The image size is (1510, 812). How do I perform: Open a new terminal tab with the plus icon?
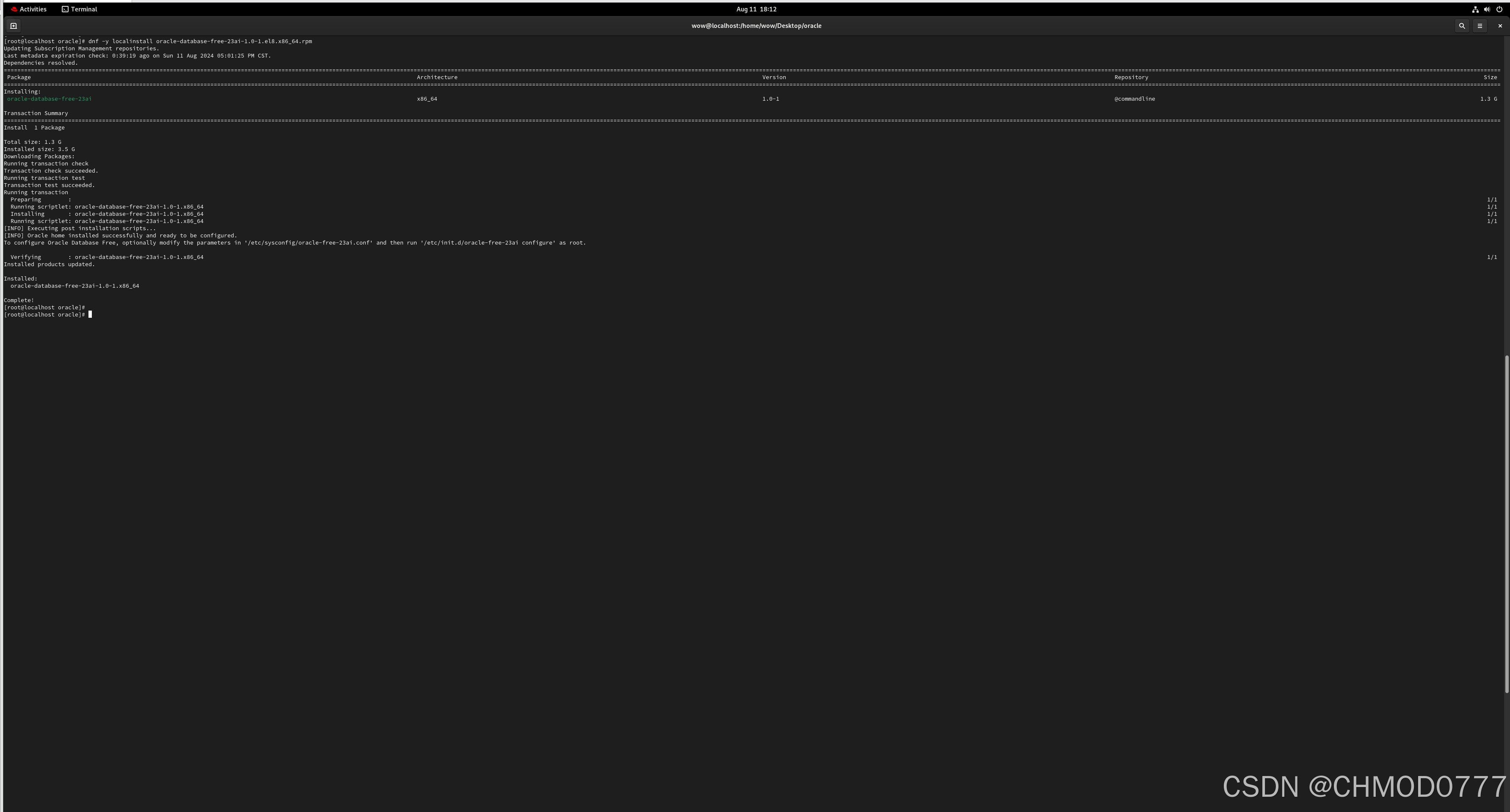coord(14,26)
